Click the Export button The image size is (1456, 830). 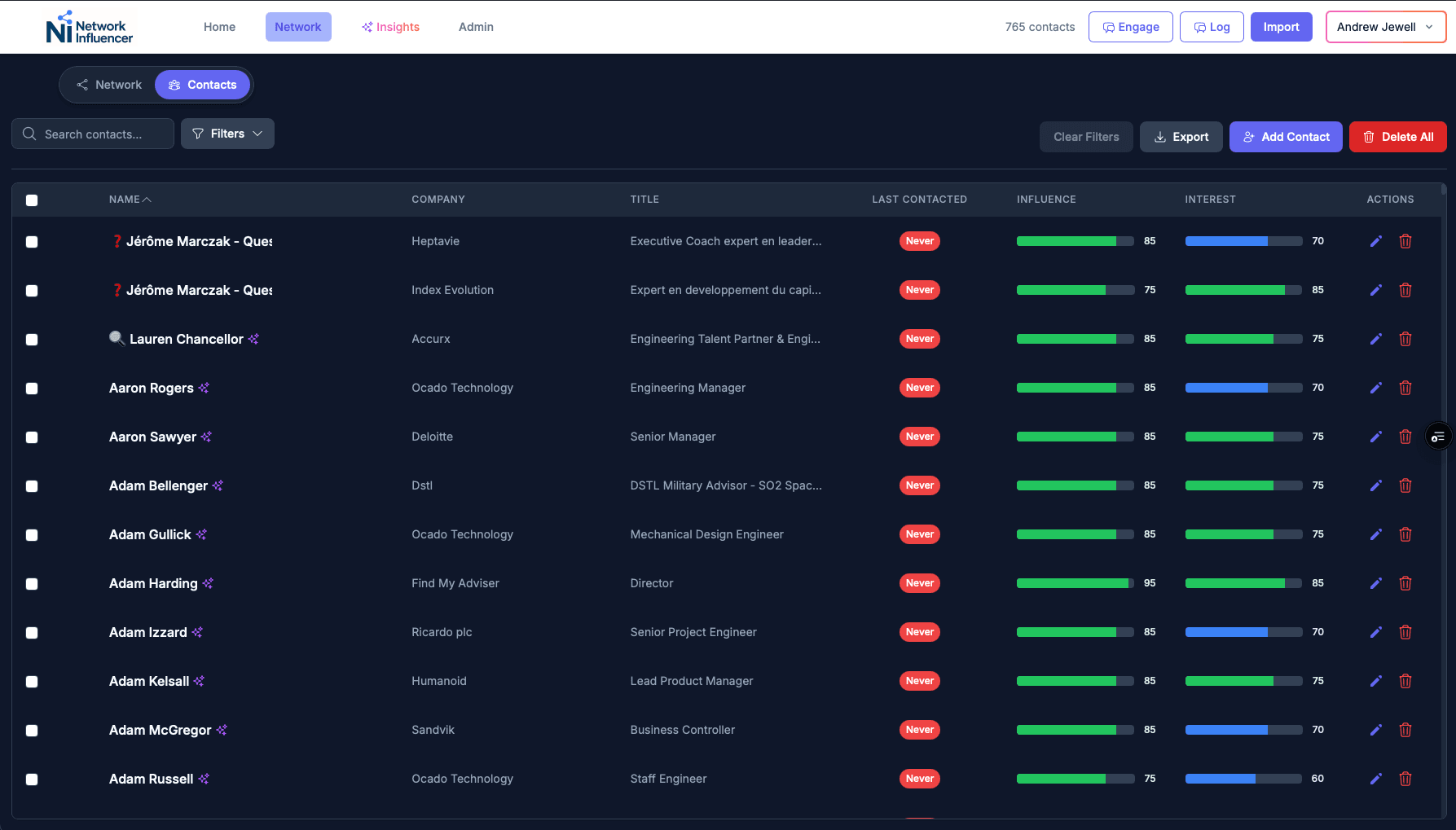[1181, 137]
